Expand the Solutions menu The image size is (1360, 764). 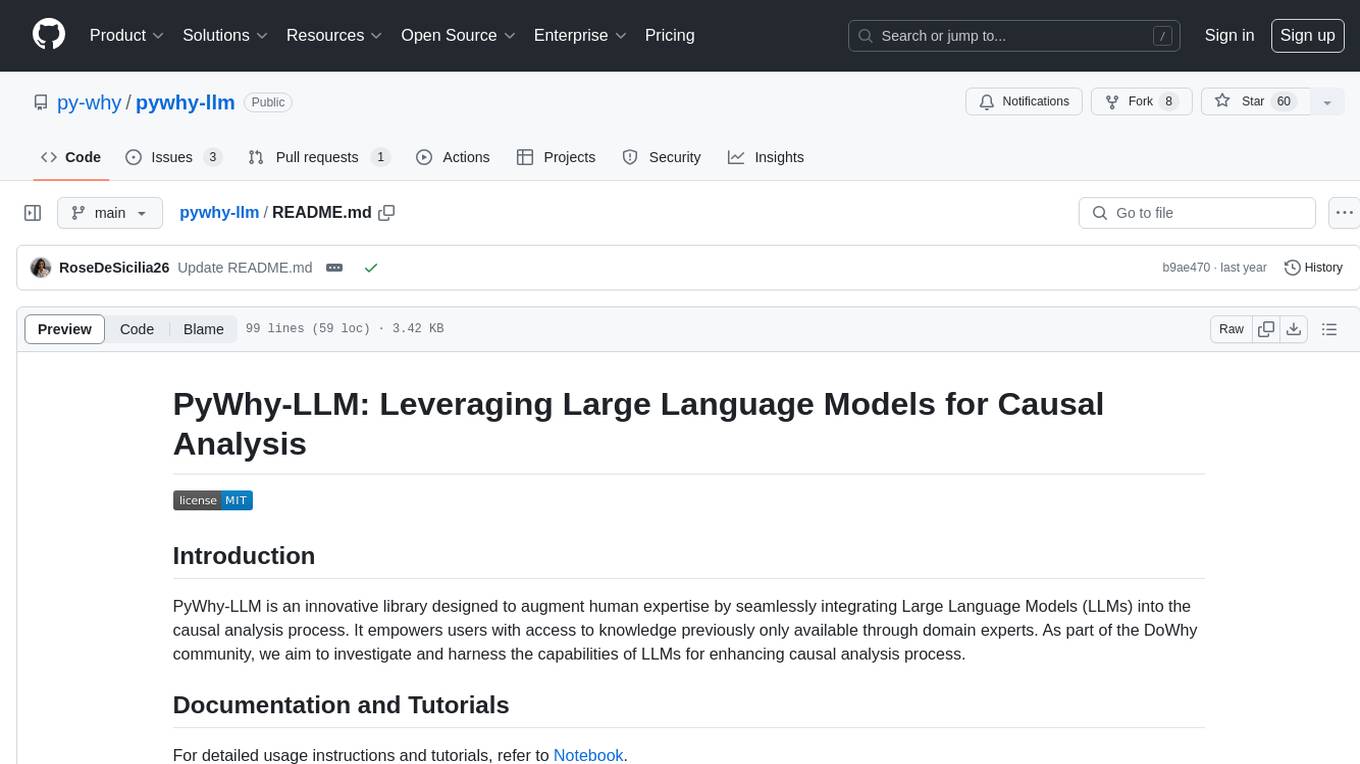point(225,35)
